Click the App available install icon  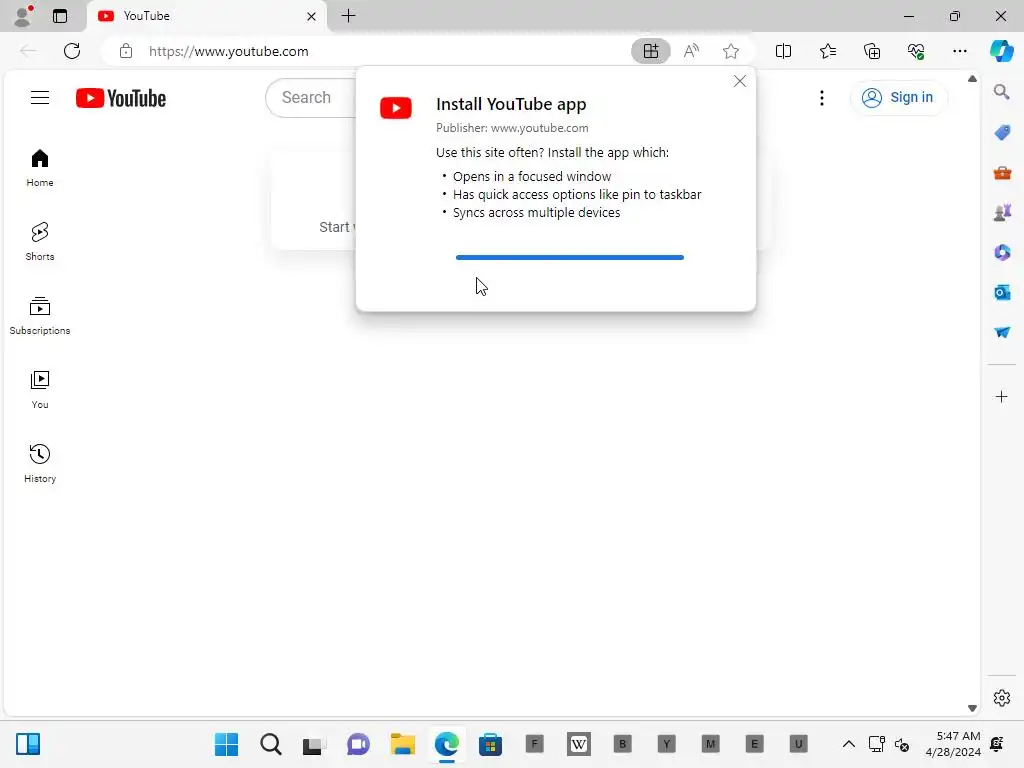pos(650,51)
